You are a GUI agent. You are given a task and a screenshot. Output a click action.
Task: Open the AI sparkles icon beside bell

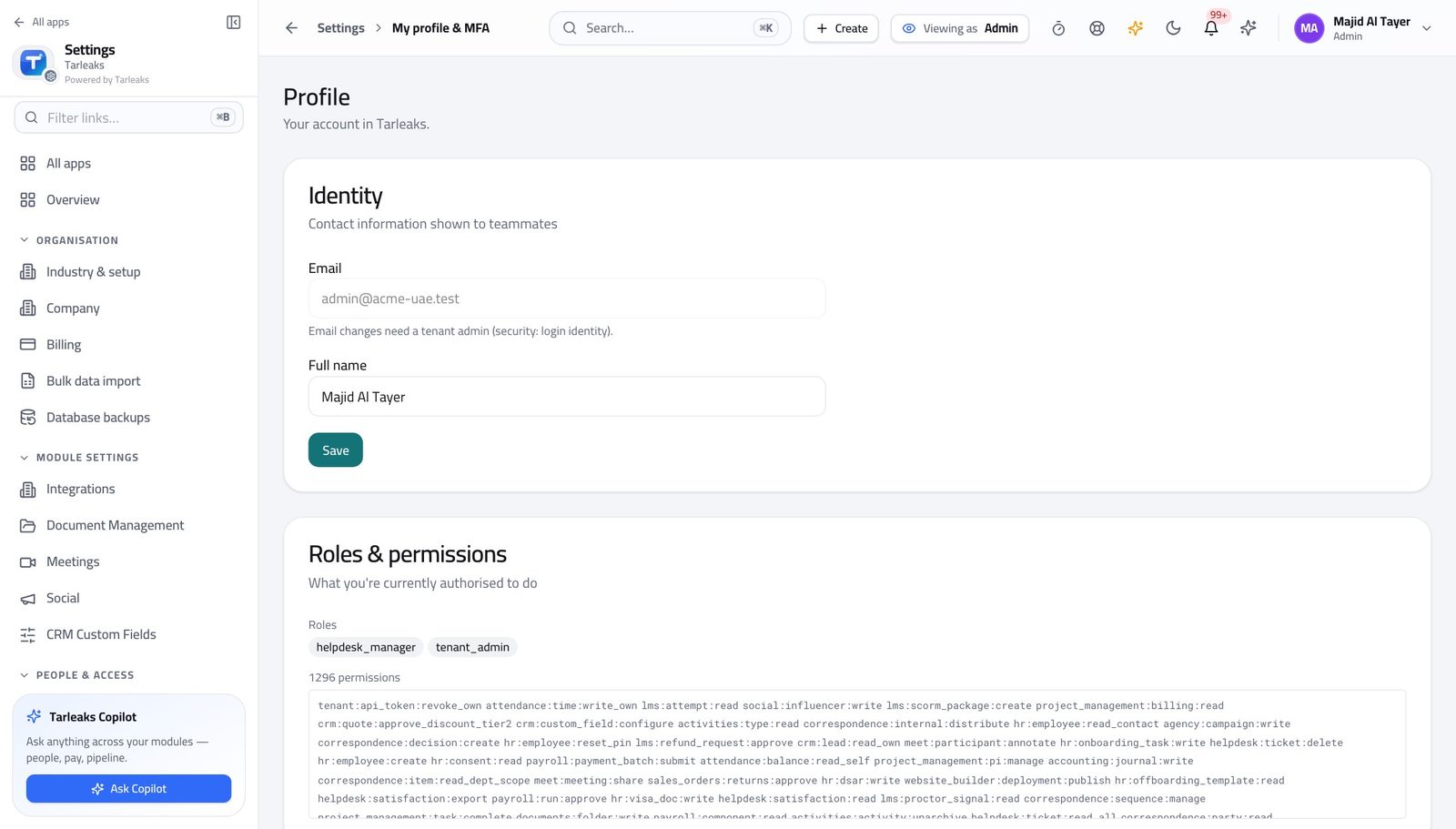pyautogui.click(x=1249, y=28)
